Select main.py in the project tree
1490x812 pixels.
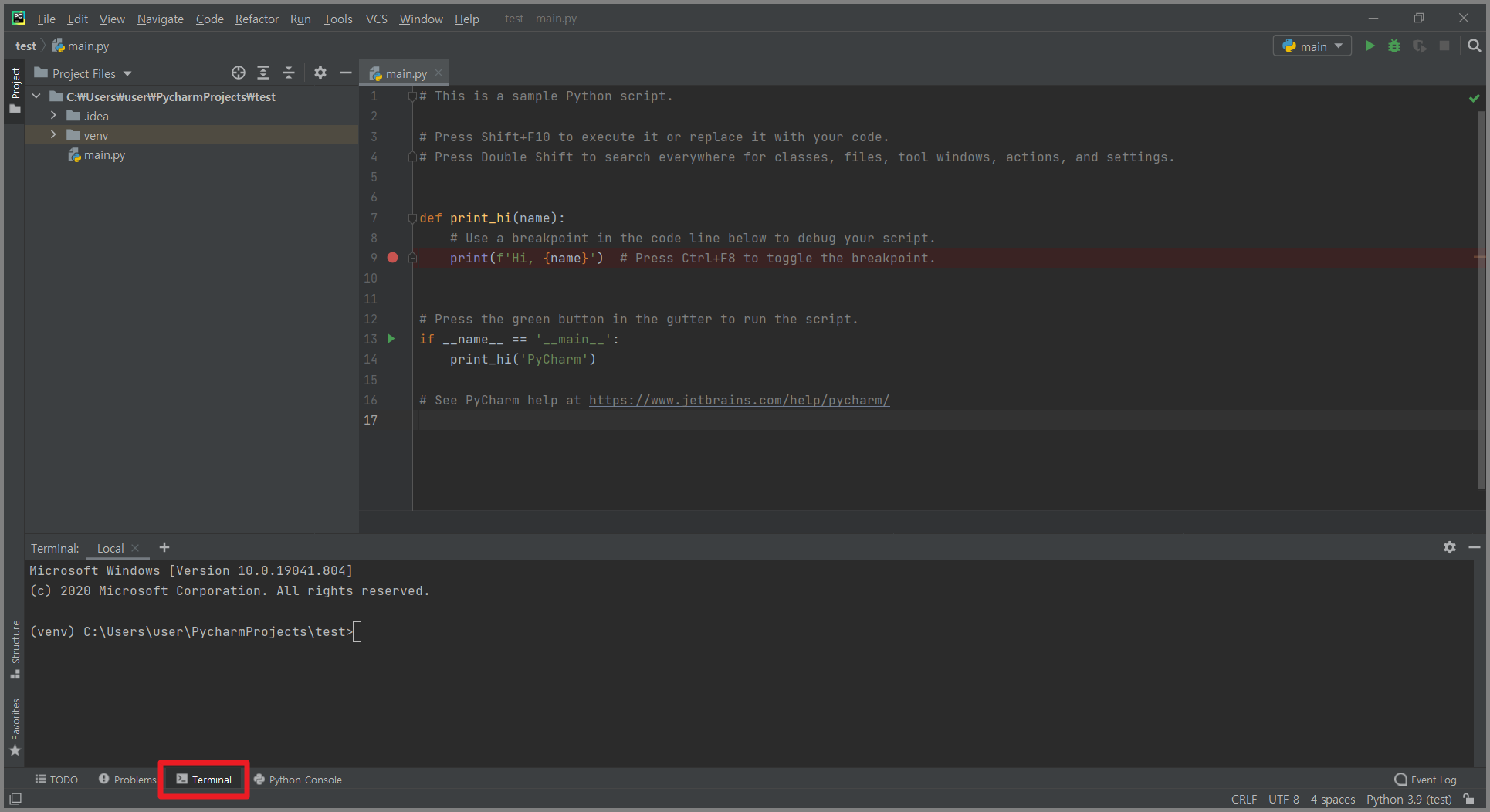pyautogui.click(x=104, y=155)
